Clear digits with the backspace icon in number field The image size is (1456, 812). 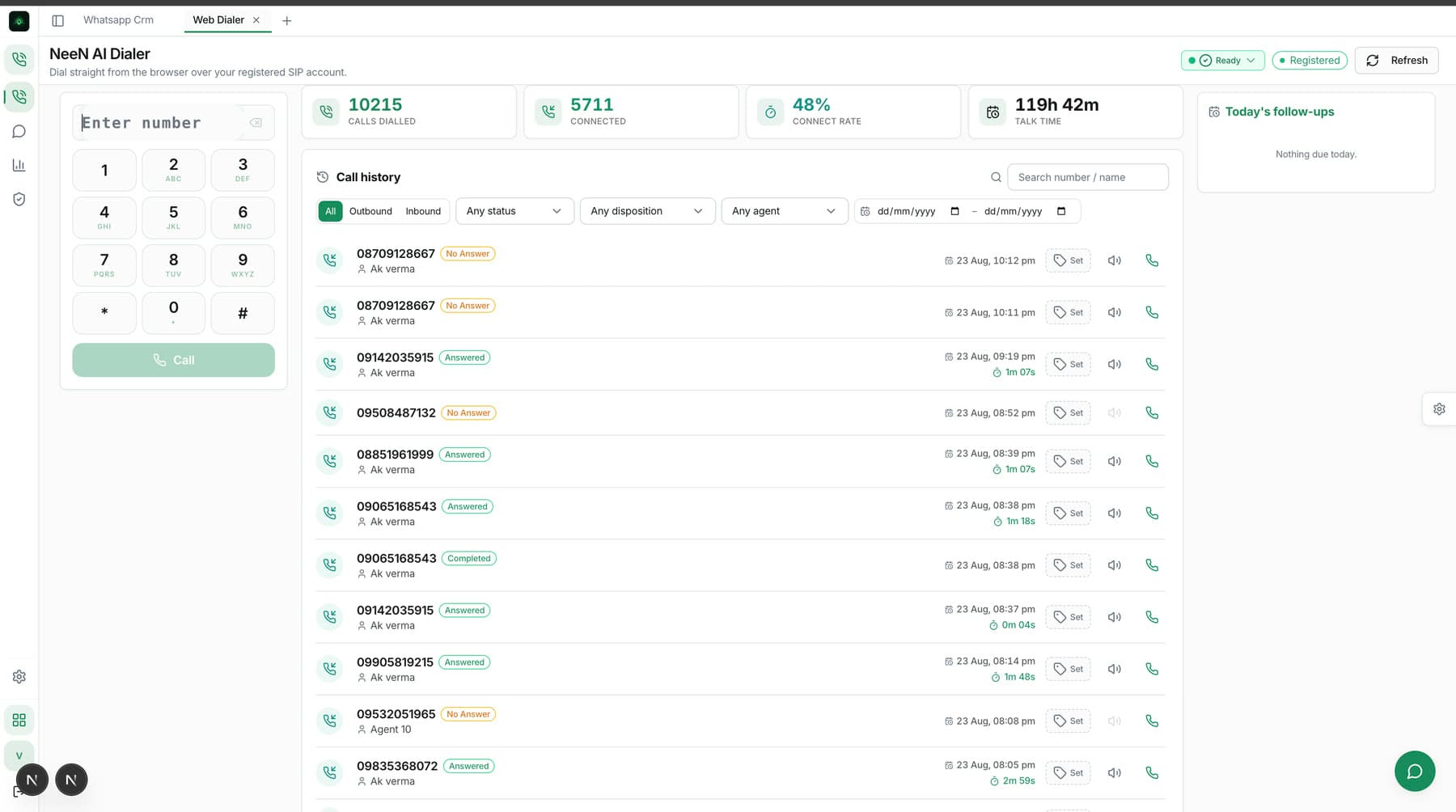pos(256,123)
